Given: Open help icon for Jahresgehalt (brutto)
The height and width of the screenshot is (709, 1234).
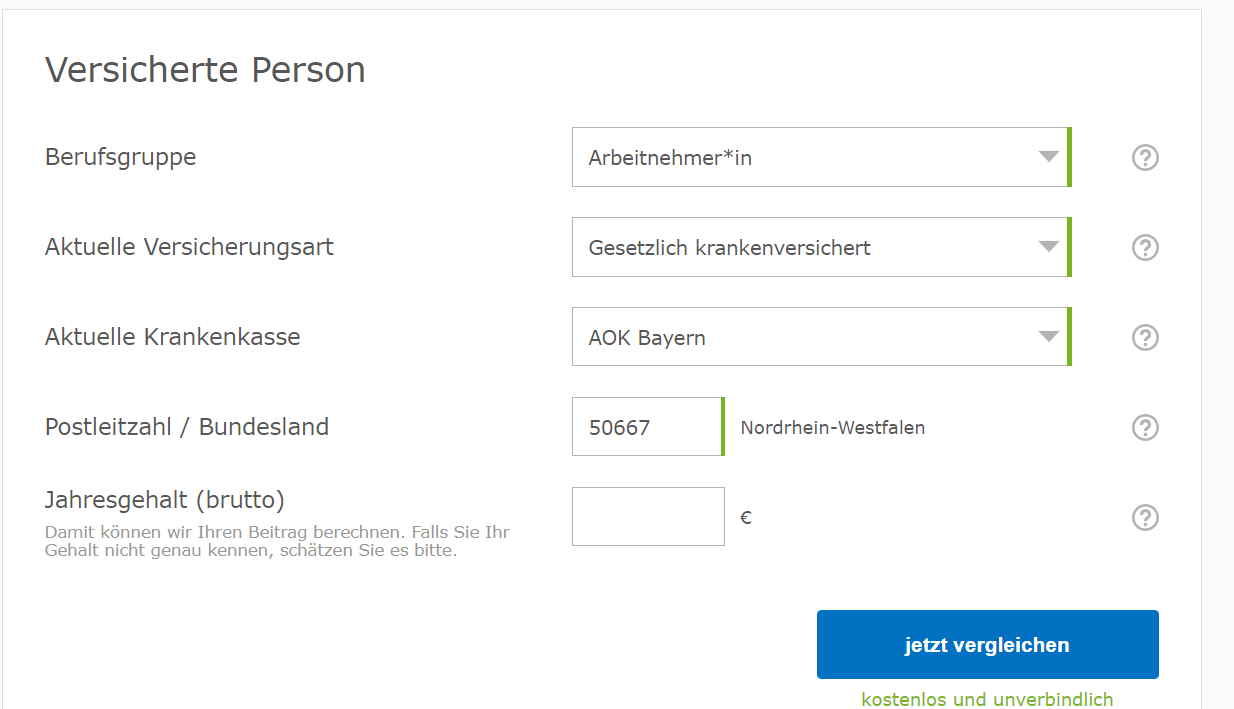Looking at the screenshot, I should 1145,517.
